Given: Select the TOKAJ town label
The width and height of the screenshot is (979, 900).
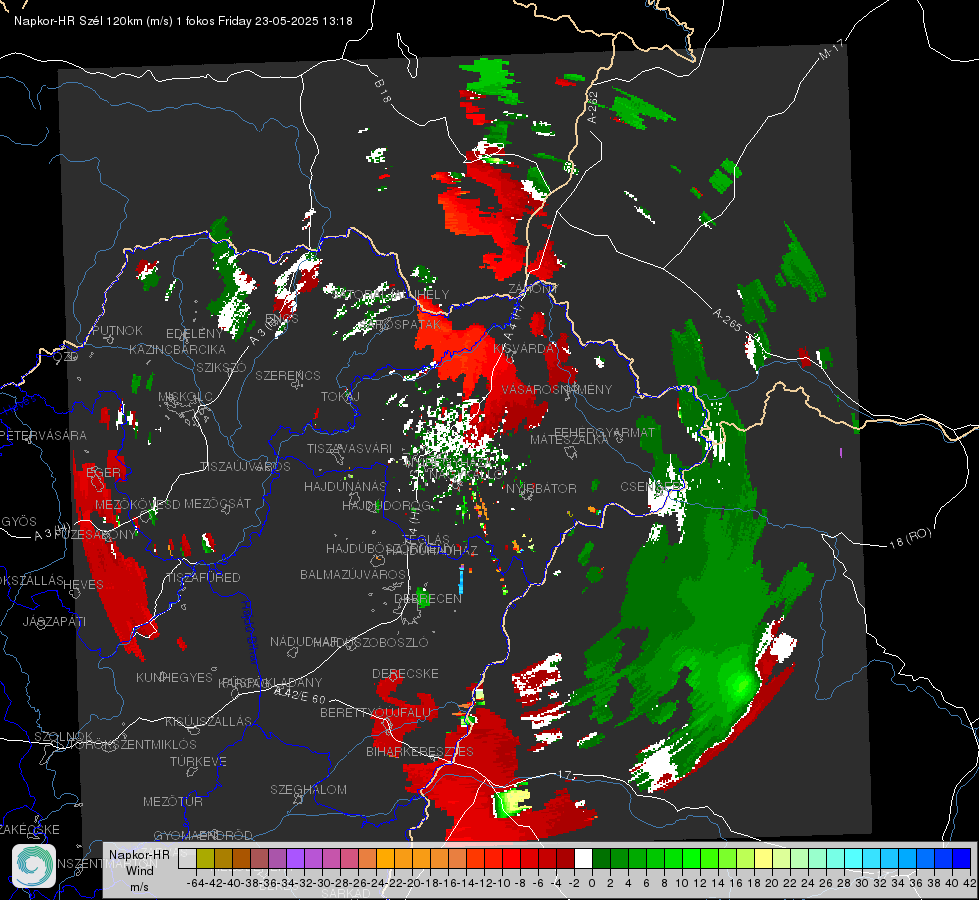Looking at the screenshot, I should 340,397.
